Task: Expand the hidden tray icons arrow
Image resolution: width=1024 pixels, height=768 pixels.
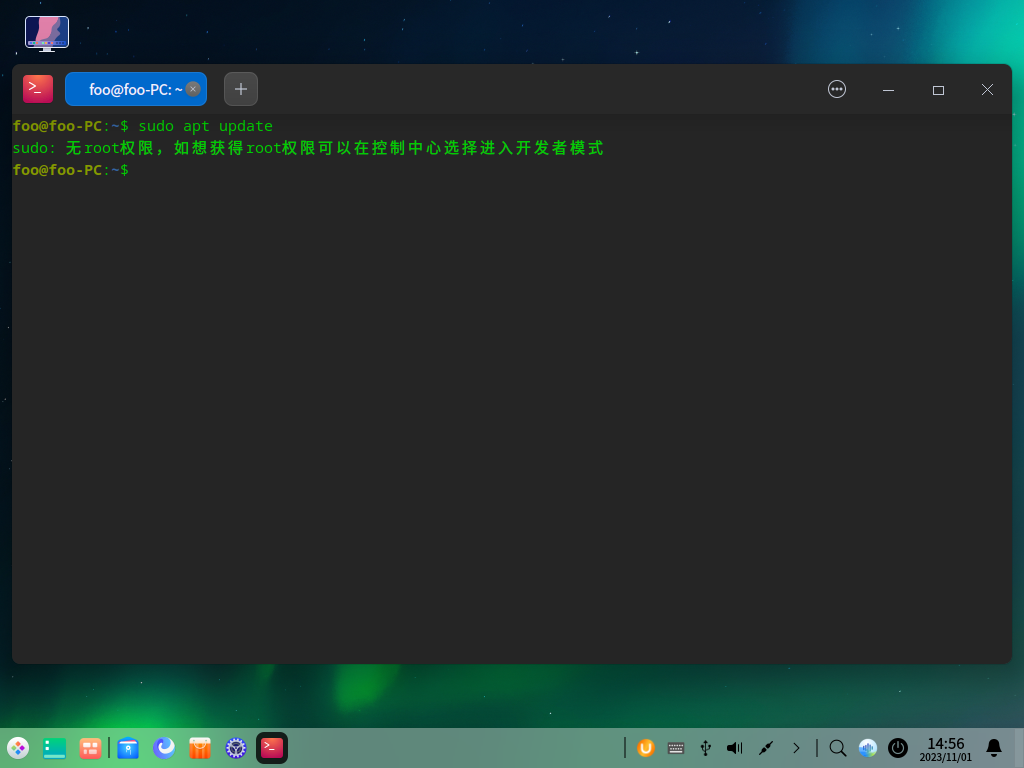Action: point(796,747)
